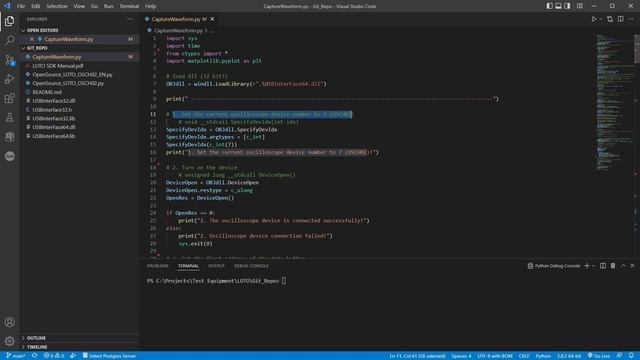The width and height of the screenshot is (640, 360).
Task: Toggle secondary side bar visibility
Action: 567,6
